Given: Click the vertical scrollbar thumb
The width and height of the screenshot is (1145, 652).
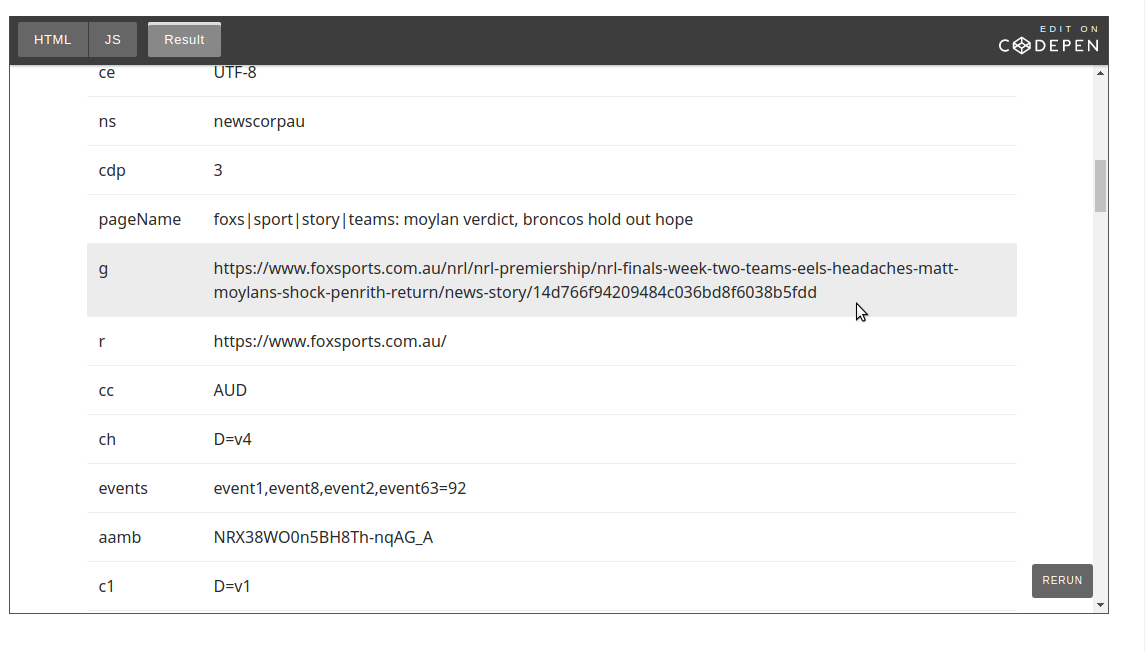Looking at the screenshot, I should [x=1100, y=185].
